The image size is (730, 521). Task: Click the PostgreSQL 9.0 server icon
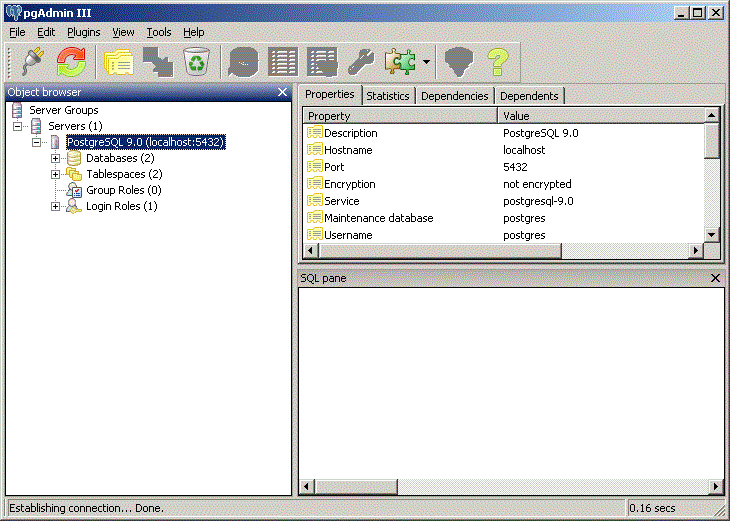coord(55,142)
